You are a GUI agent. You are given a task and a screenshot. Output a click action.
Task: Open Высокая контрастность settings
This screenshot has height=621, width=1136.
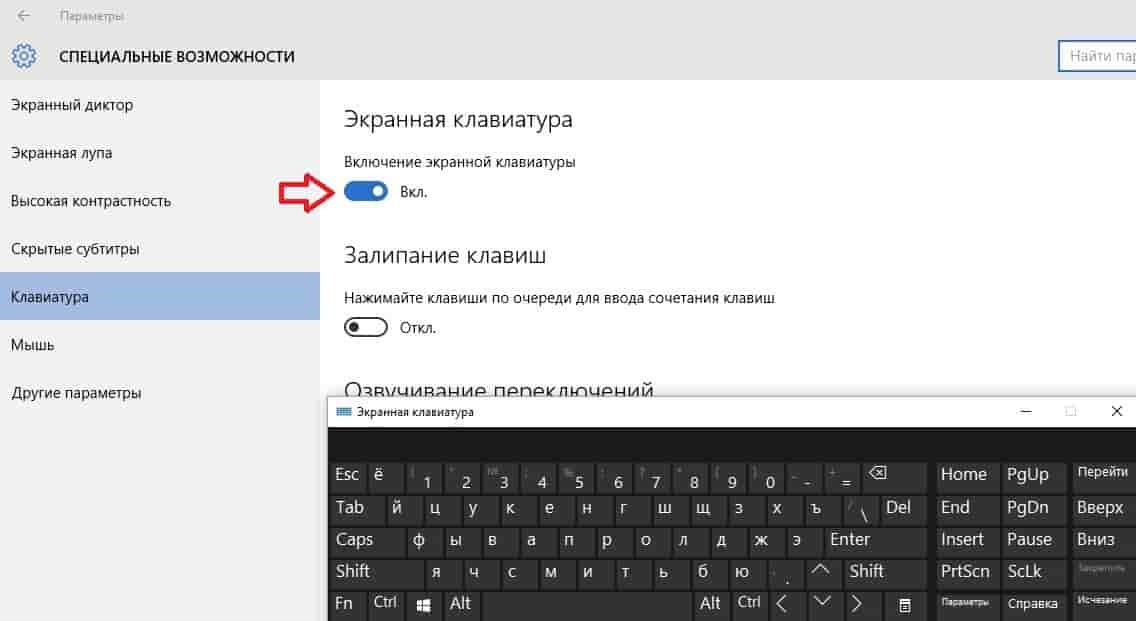(91, 201)
